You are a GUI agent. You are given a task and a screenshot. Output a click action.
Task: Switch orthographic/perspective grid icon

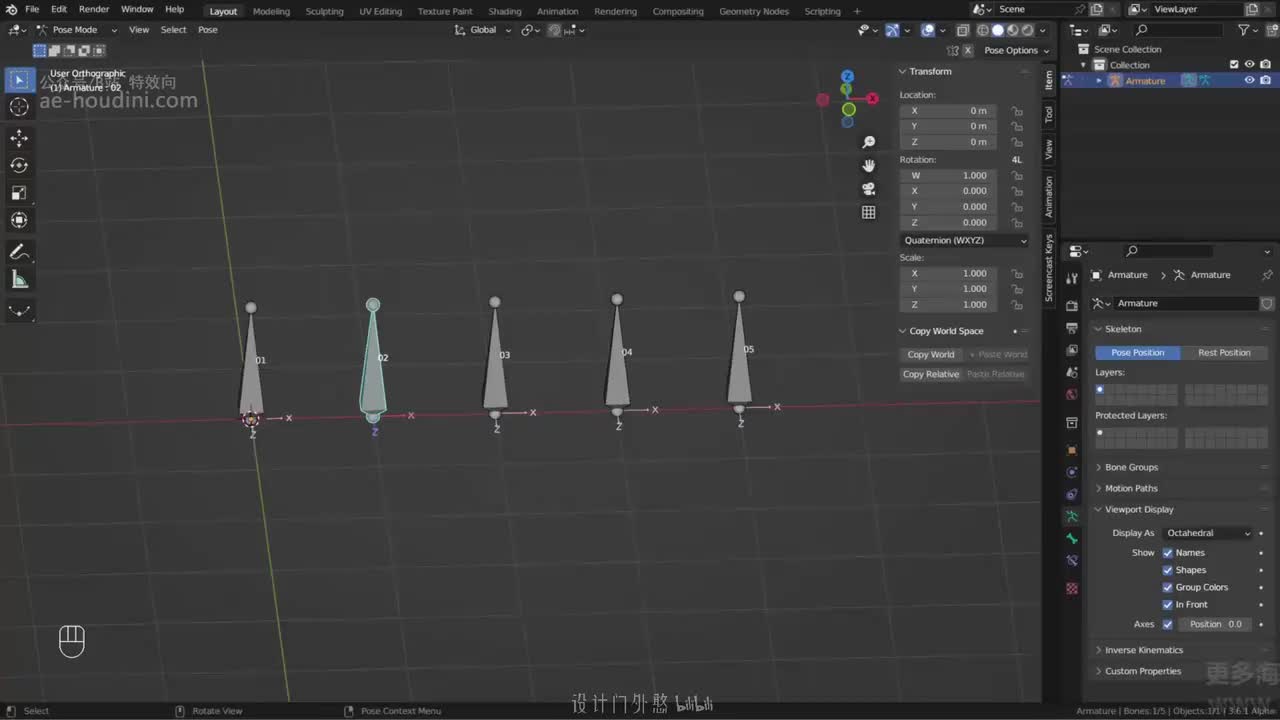click(868, 212)
